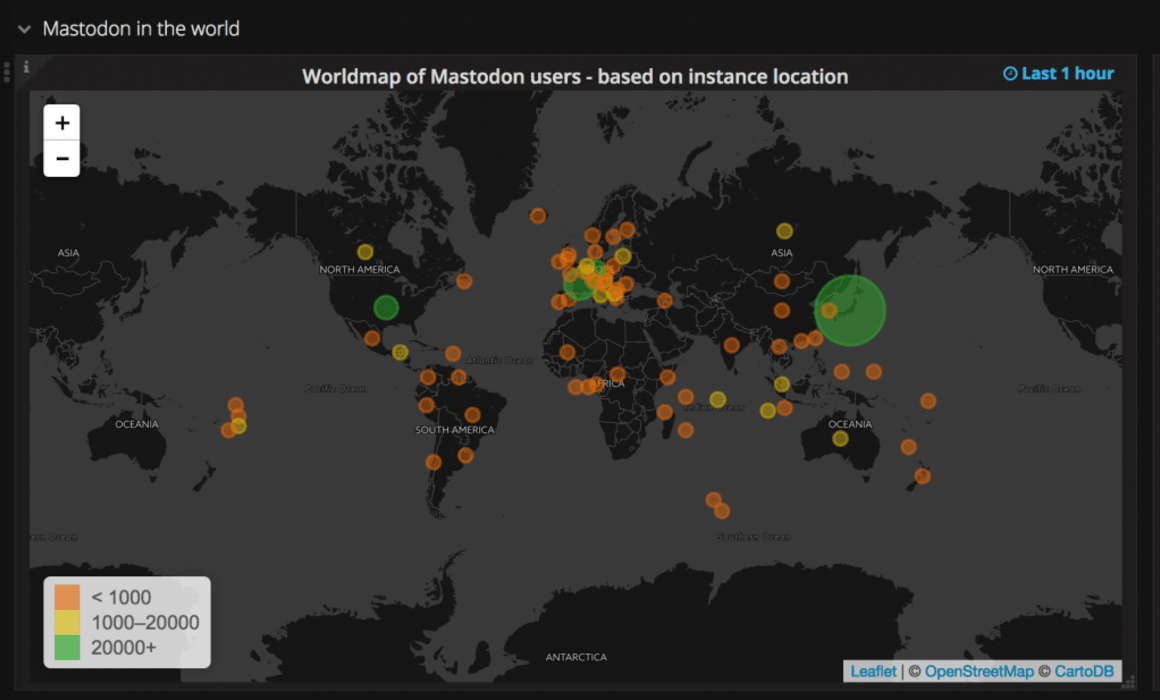Click the "Atlantic Ocean" map label
The image size is (1160, 700).
(499, 360)
